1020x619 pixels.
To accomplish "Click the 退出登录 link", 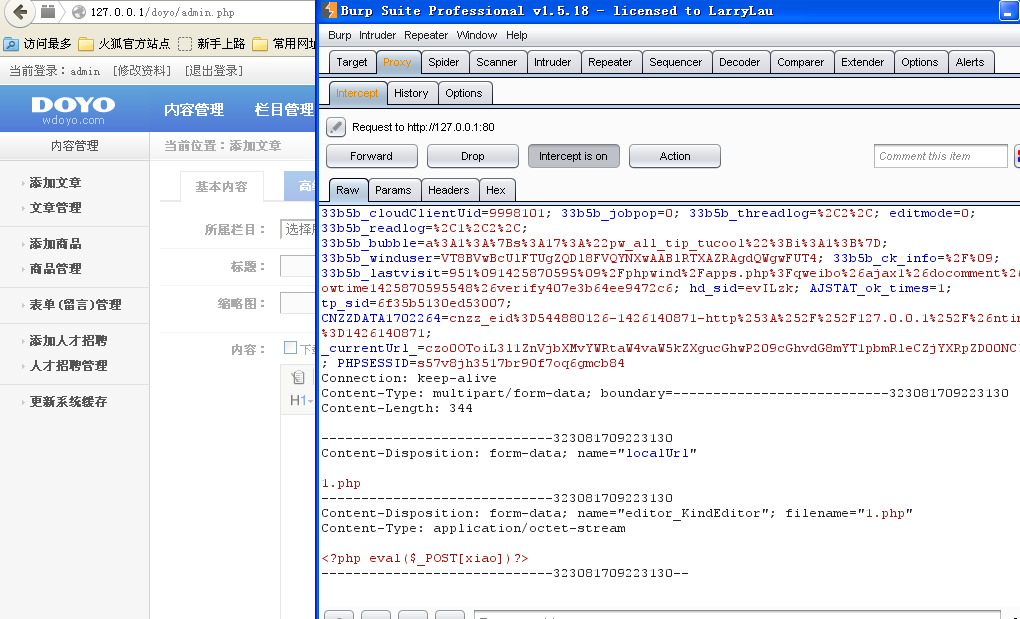I will click(x=214, y=71).
